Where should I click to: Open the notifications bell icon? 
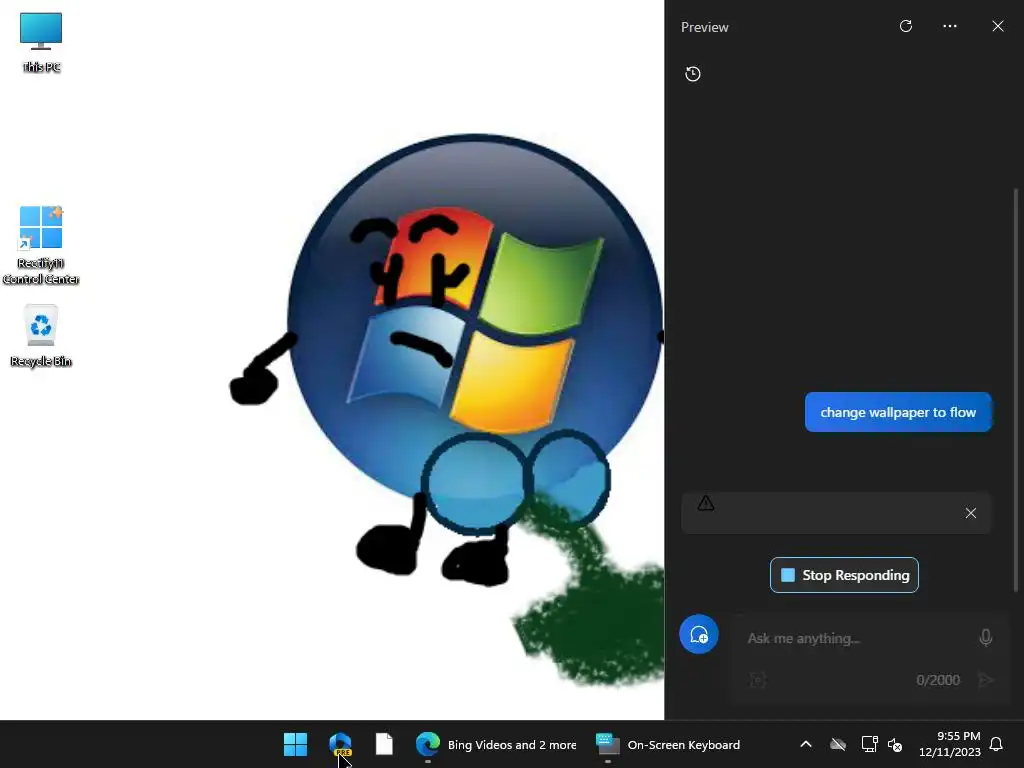coord(997,744)
